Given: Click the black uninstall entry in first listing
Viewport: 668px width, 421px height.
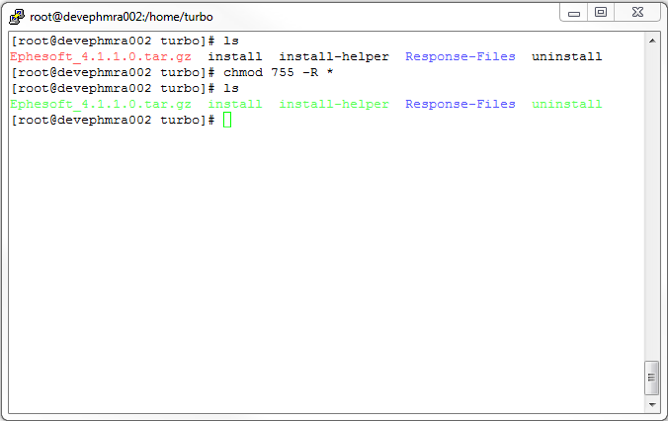Looking at the screenshot, I should point(566,57).
